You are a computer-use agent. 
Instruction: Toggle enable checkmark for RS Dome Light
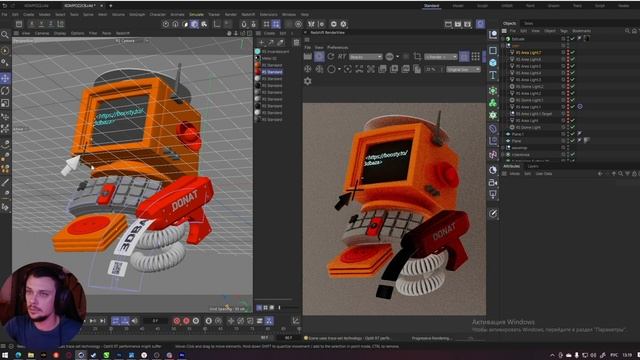pos(573,127)
